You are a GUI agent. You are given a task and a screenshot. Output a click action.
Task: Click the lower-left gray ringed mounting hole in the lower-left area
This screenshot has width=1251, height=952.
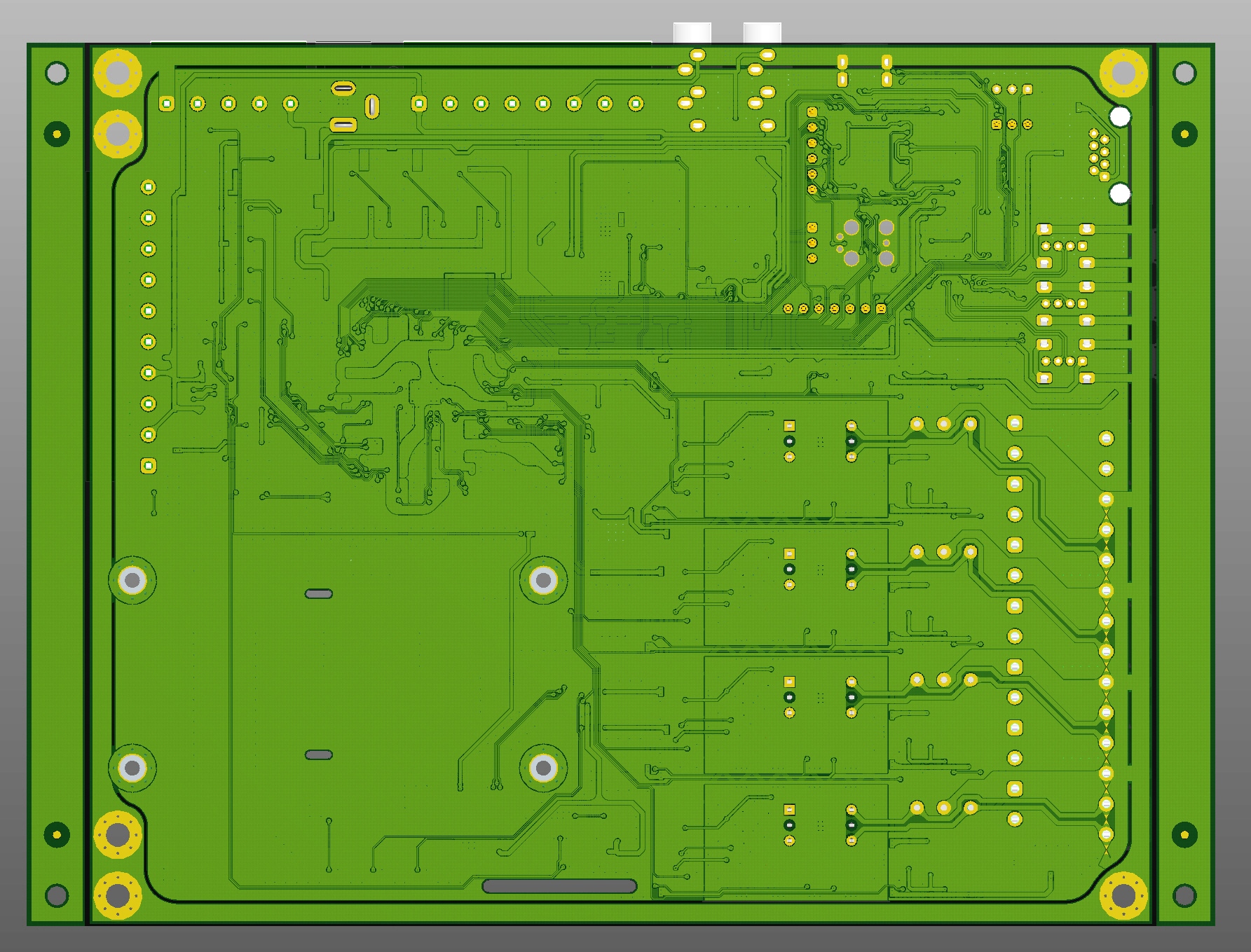pyautogui.click(x=132, y=768)
